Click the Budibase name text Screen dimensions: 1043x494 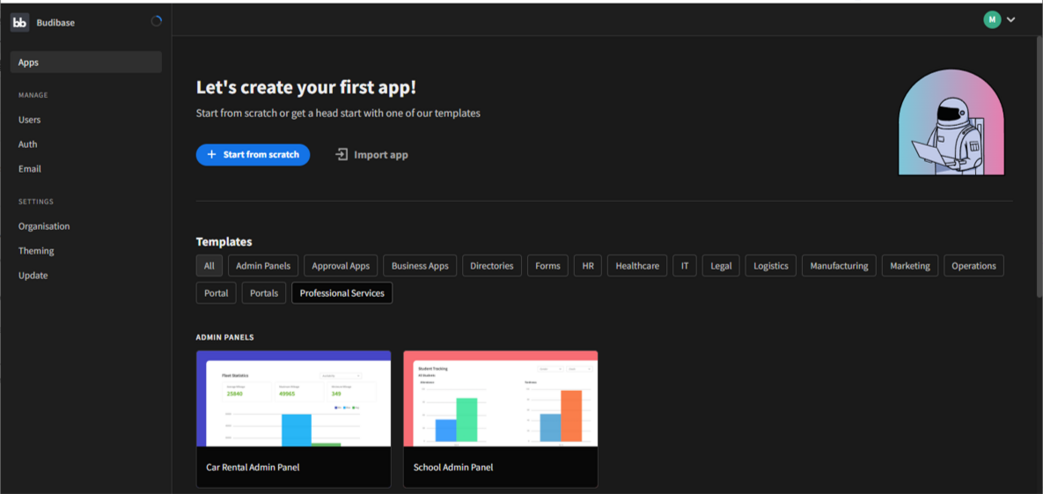click(55, 23)
